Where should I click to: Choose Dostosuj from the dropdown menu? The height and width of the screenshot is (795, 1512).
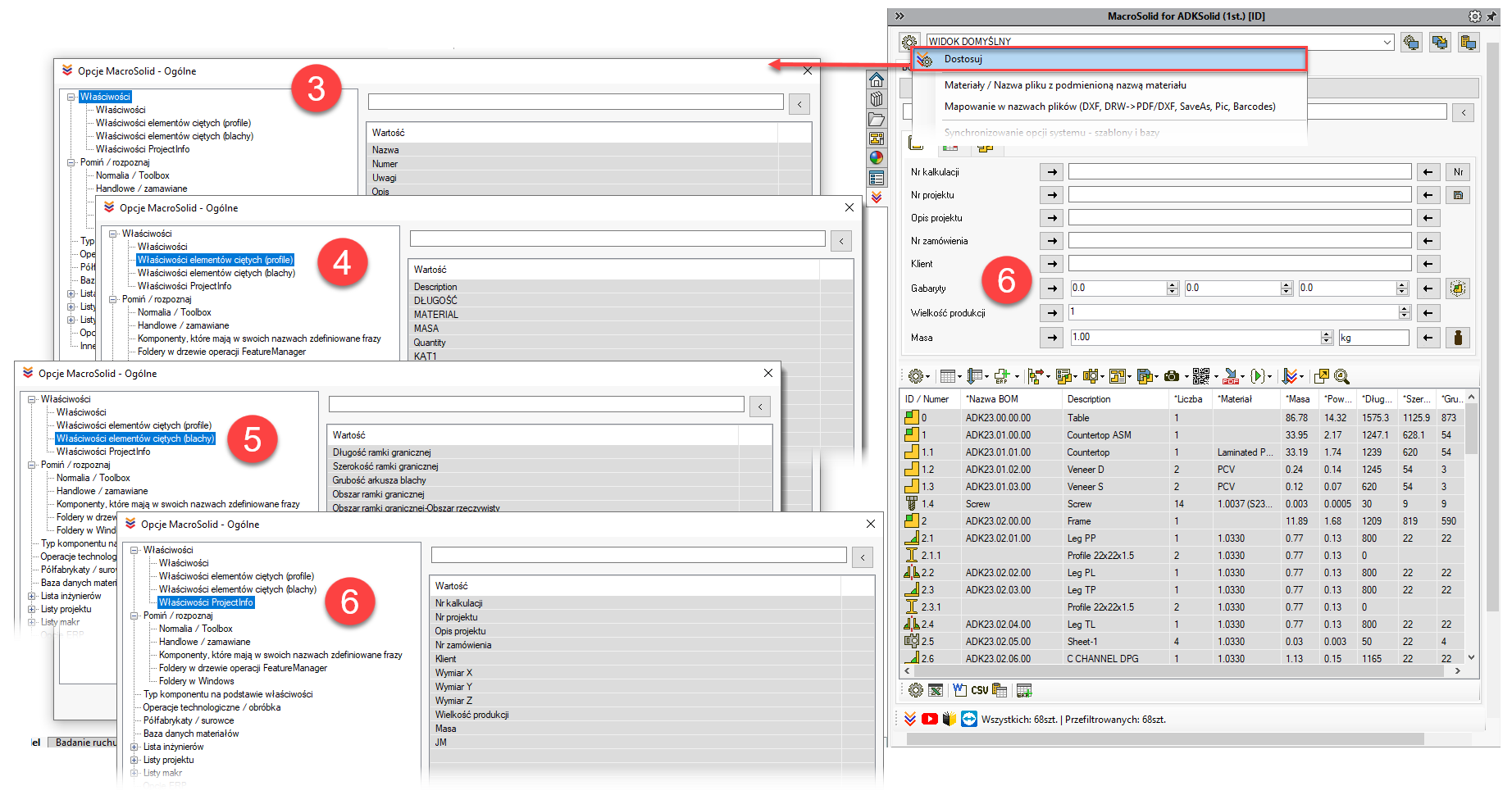tap(1109, 59)
